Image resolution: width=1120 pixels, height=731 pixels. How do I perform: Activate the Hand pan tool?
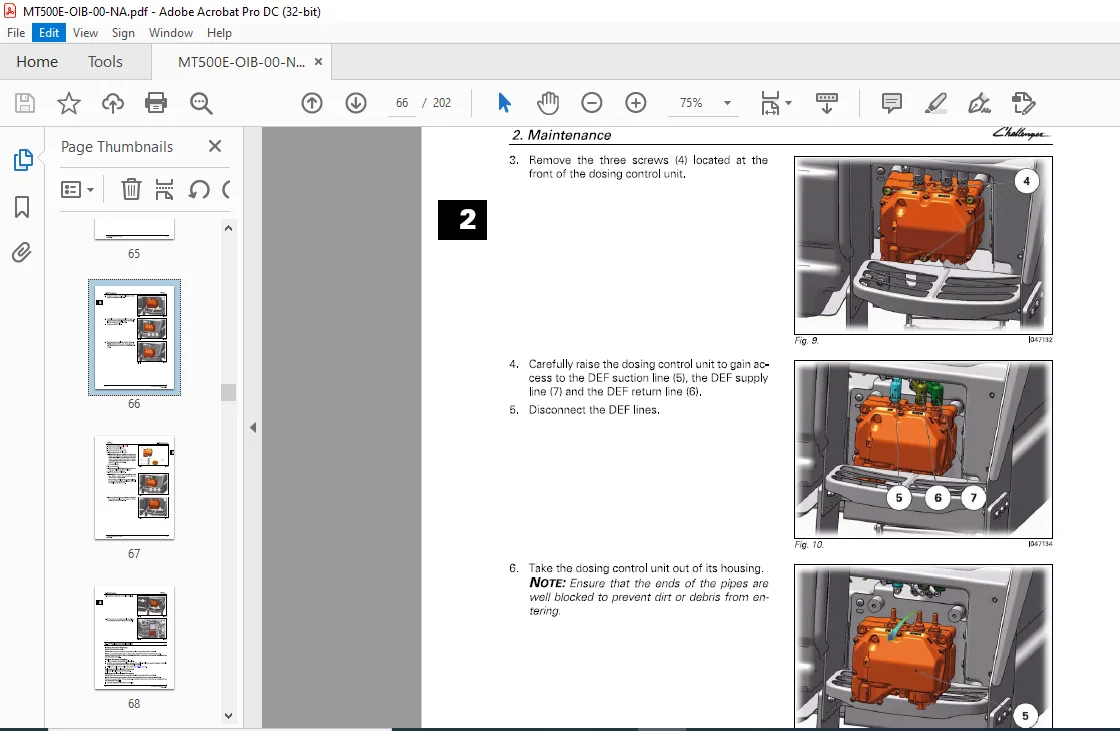548,103
